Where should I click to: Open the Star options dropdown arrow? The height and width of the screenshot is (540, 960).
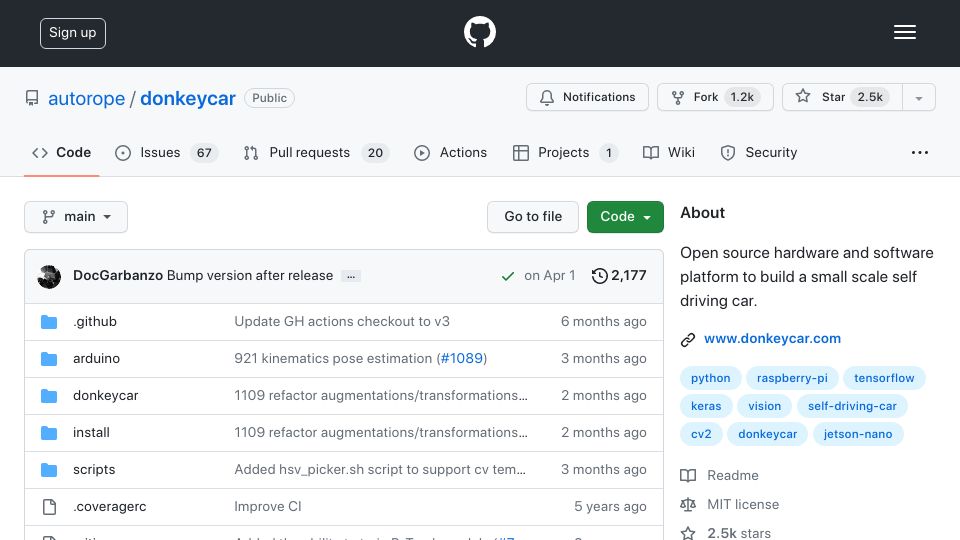click(918, 98)
